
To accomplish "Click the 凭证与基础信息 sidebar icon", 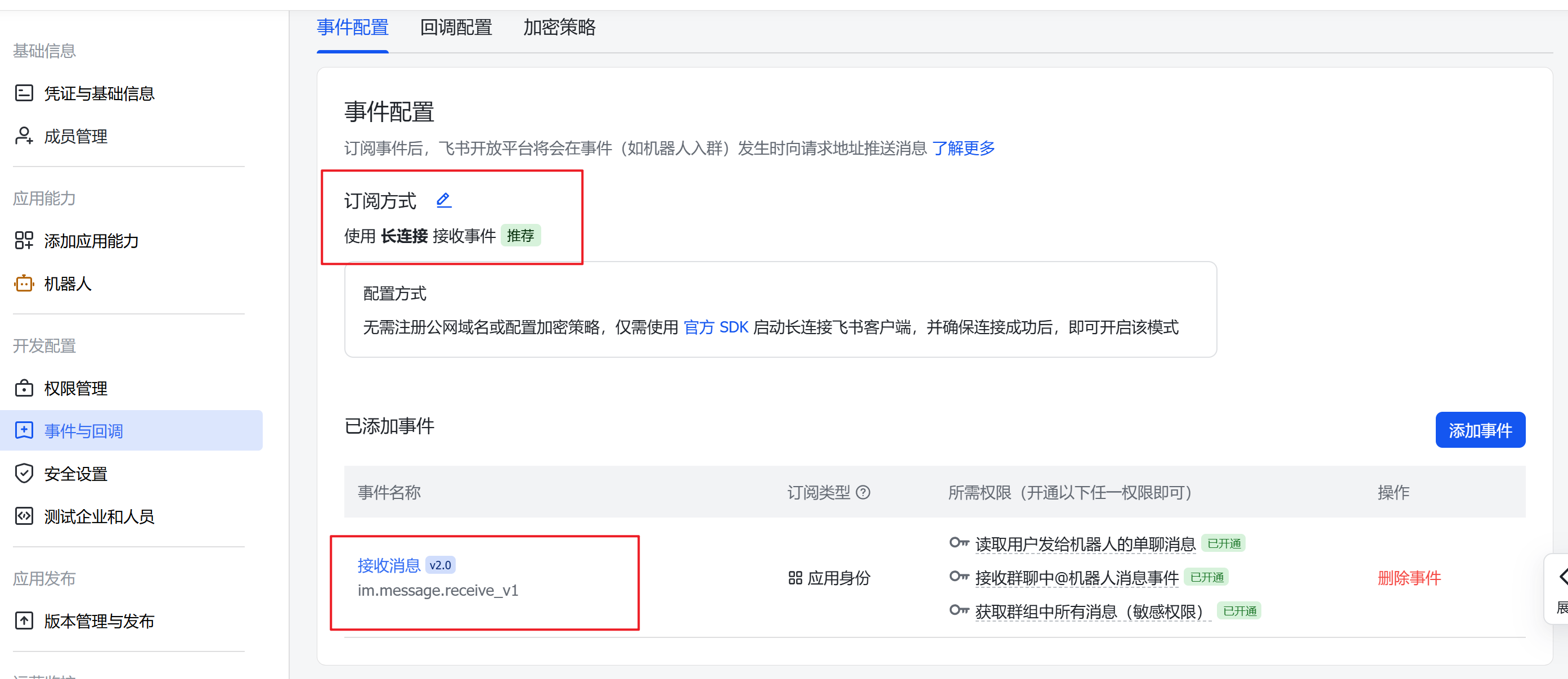I will [24, 93].
